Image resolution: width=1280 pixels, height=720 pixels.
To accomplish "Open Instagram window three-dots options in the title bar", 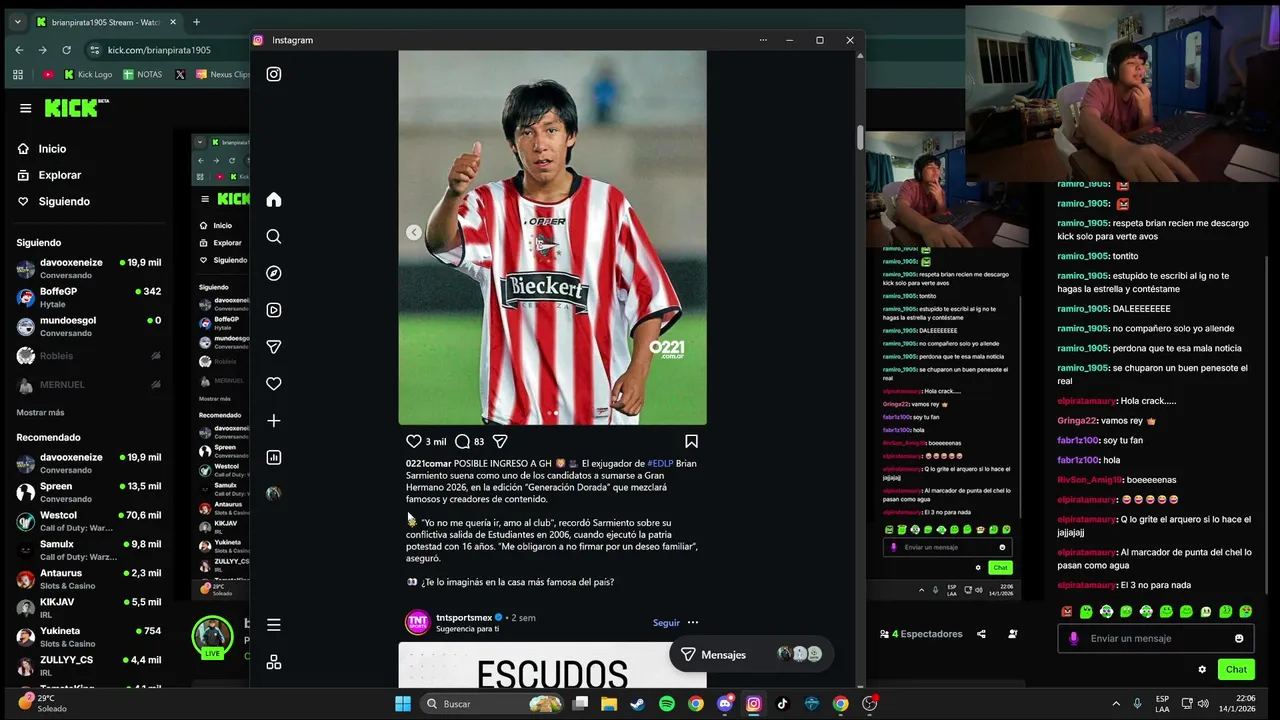I will tap(763, 40).
